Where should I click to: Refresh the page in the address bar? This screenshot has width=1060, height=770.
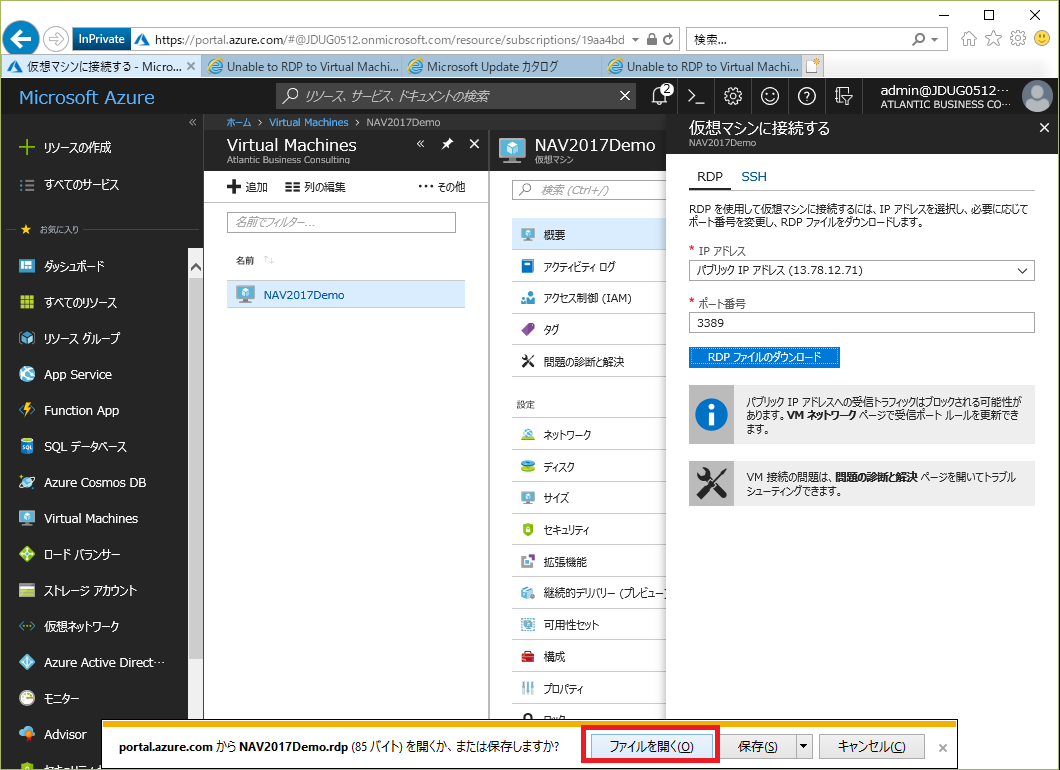(x=668, y=39)
